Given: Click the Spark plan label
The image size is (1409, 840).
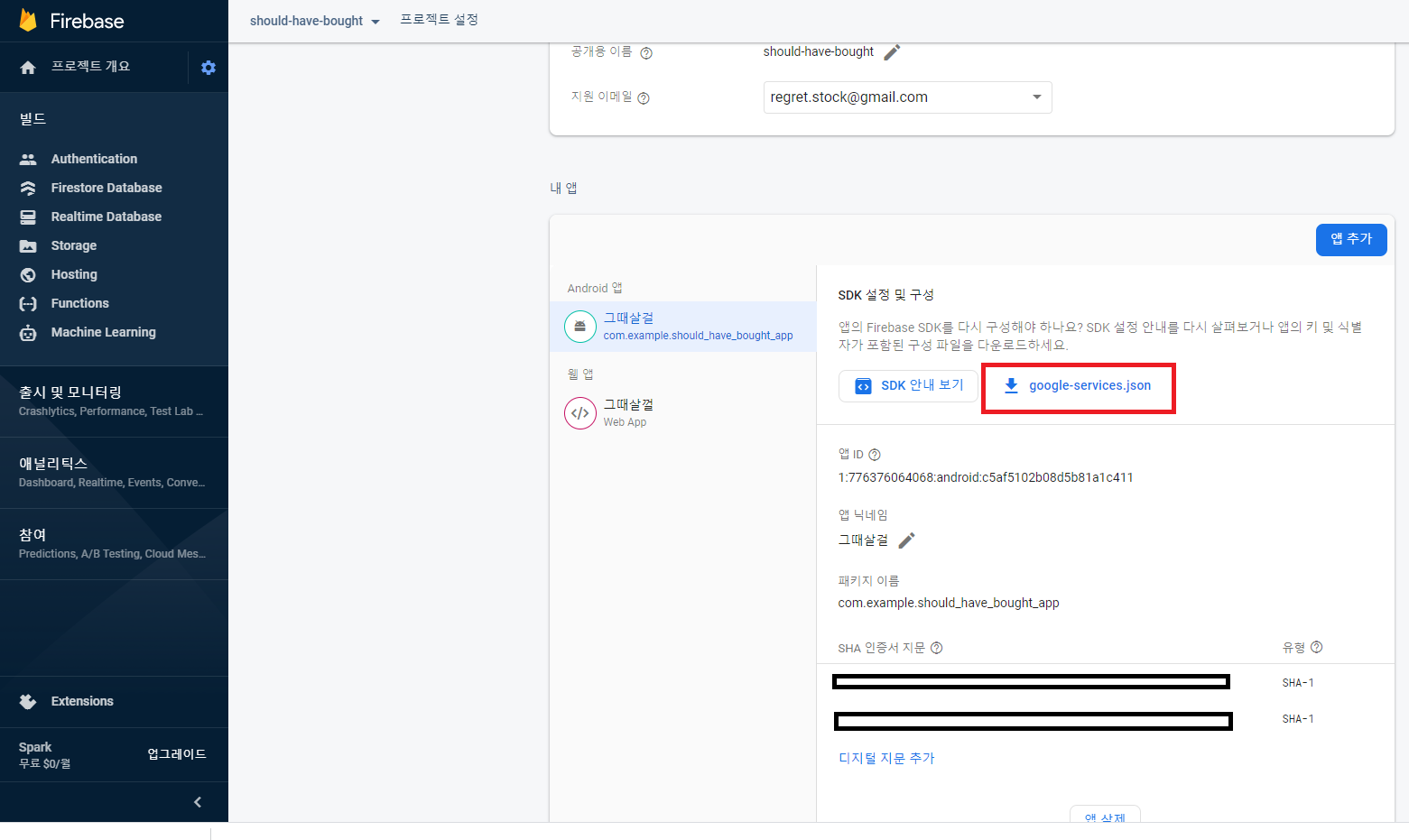Looking at the screenshot, I should click(x=35, y=747).
